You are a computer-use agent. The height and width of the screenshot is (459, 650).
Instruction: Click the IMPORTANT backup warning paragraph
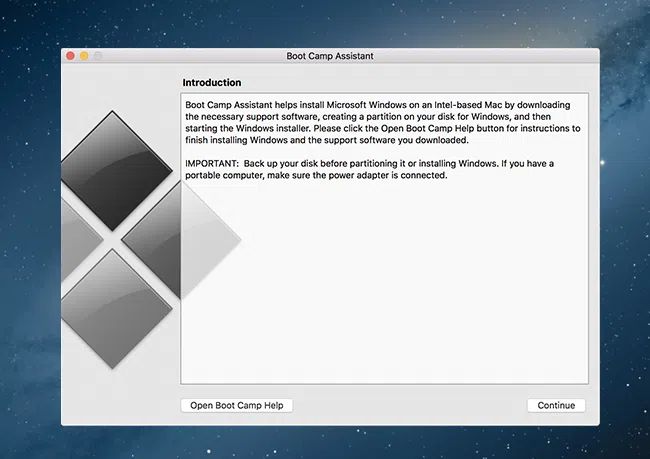click(380, 168)
